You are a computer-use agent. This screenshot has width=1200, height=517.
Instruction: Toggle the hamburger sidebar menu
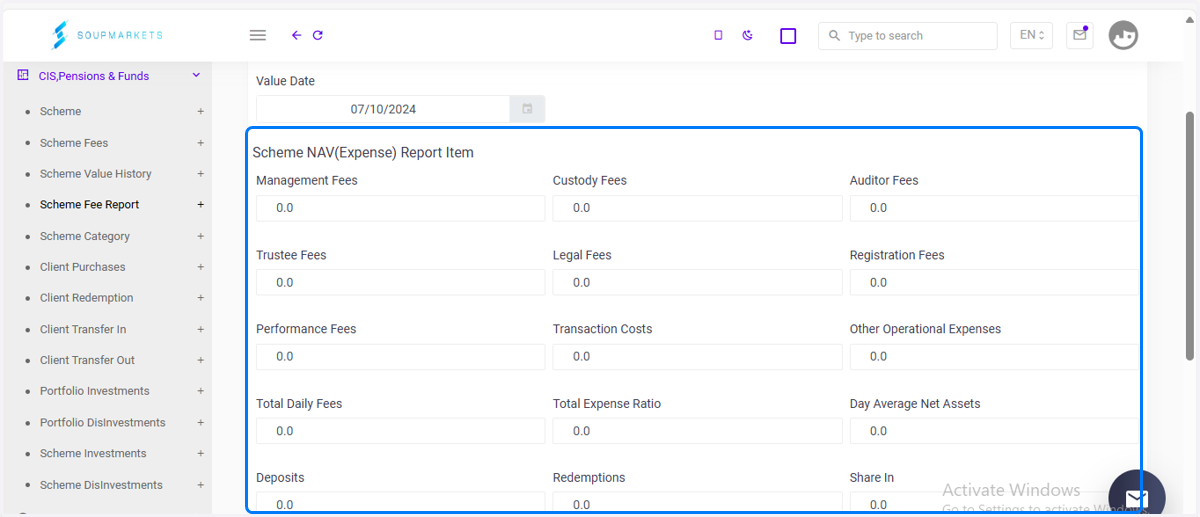click(257, 35)
